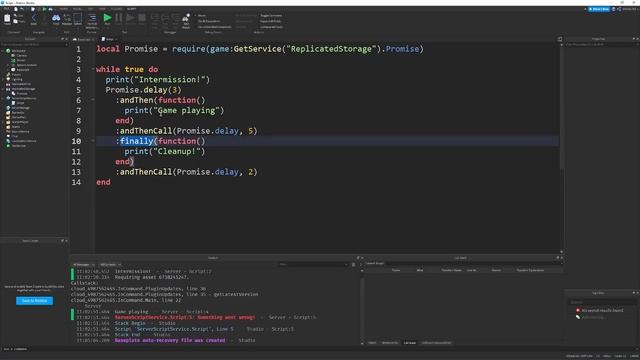This screenshot has height=360, width=640.
Task: Select the Script editor tab
Action: pyautogui.click(x=108, y=39)
